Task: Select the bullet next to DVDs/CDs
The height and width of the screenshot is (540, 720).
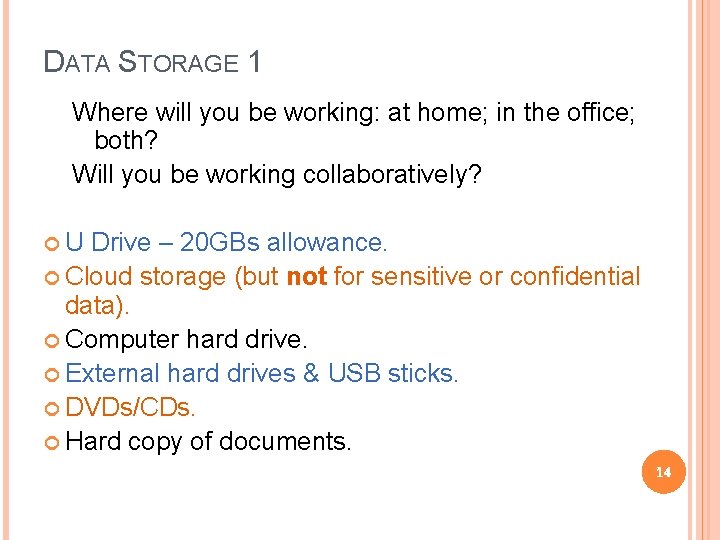Action: (x=54, y=408)
